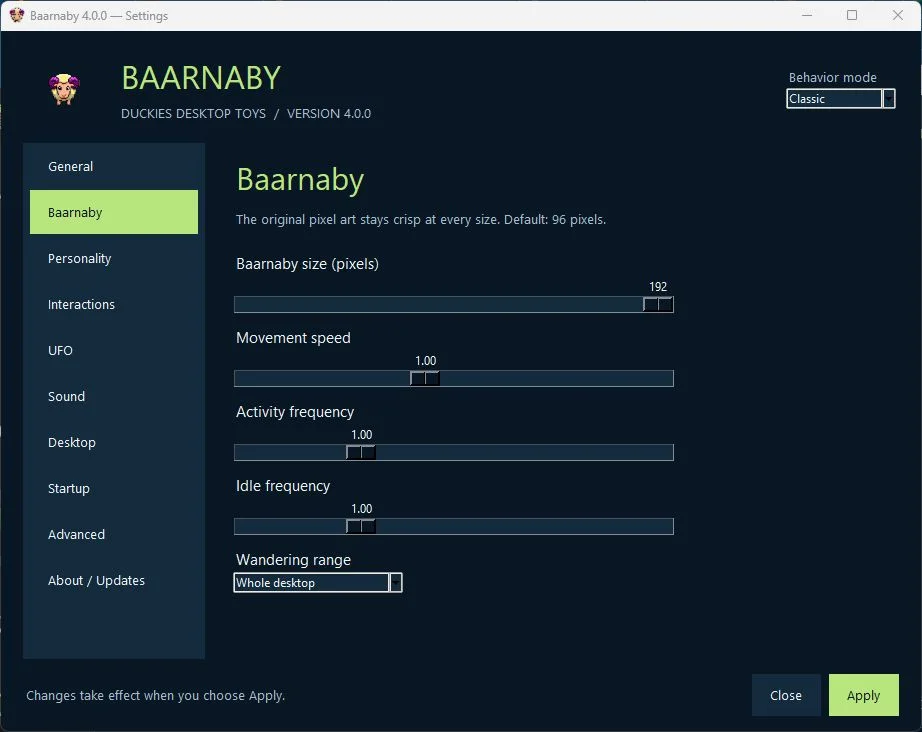Open the Wandering range Whole desktop combo

(x=318, y=583)
